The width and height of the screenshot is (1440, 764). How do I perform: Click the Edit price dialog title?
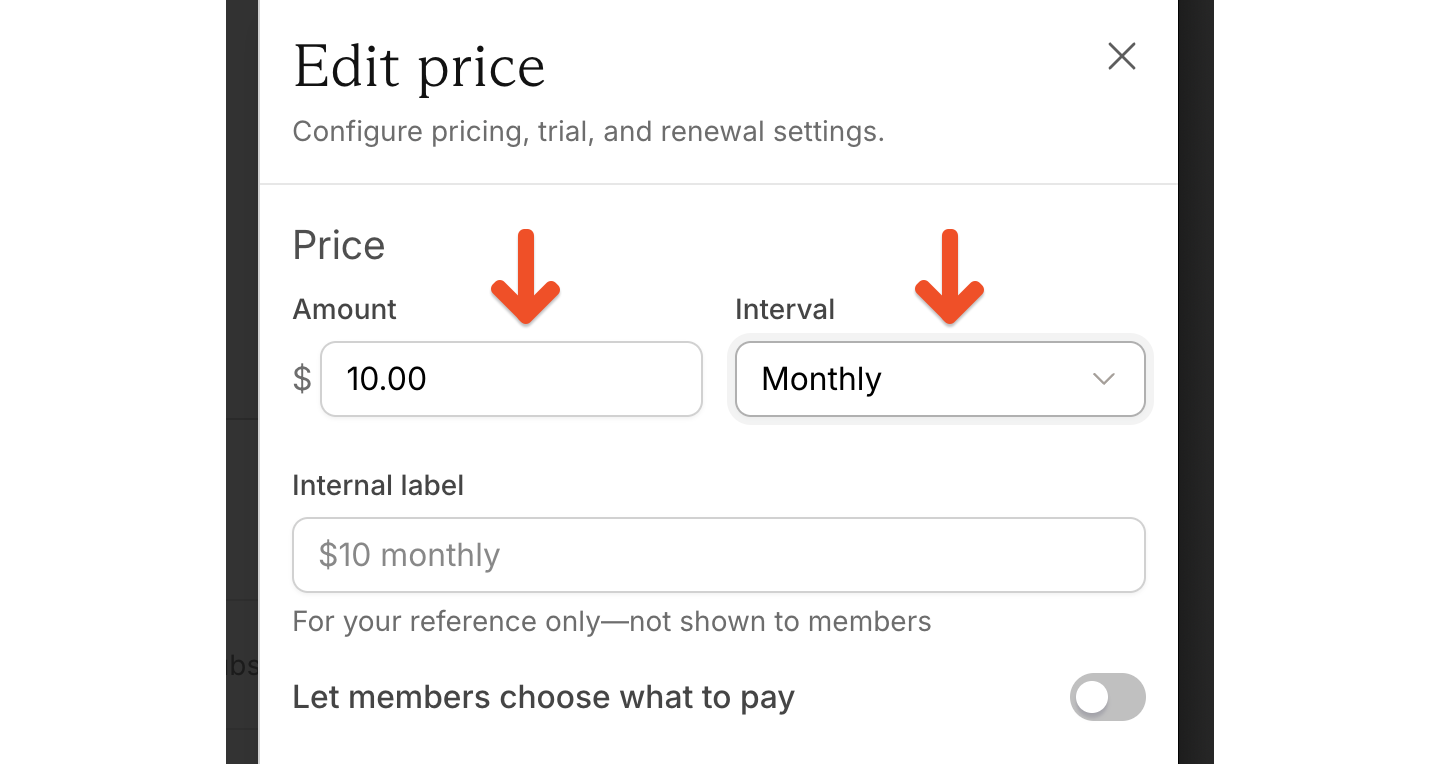click(x=419, y=65)
